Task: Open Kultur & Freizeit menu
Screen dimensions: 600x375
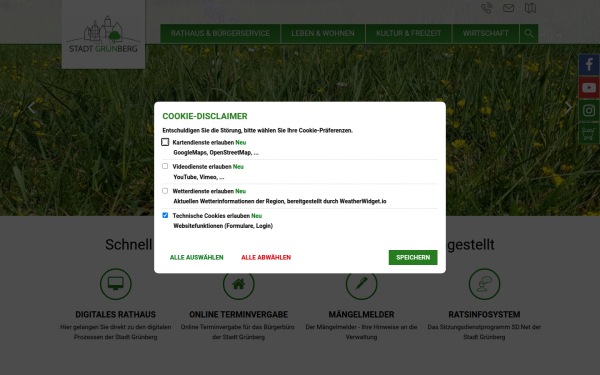Action: [408, 34]
